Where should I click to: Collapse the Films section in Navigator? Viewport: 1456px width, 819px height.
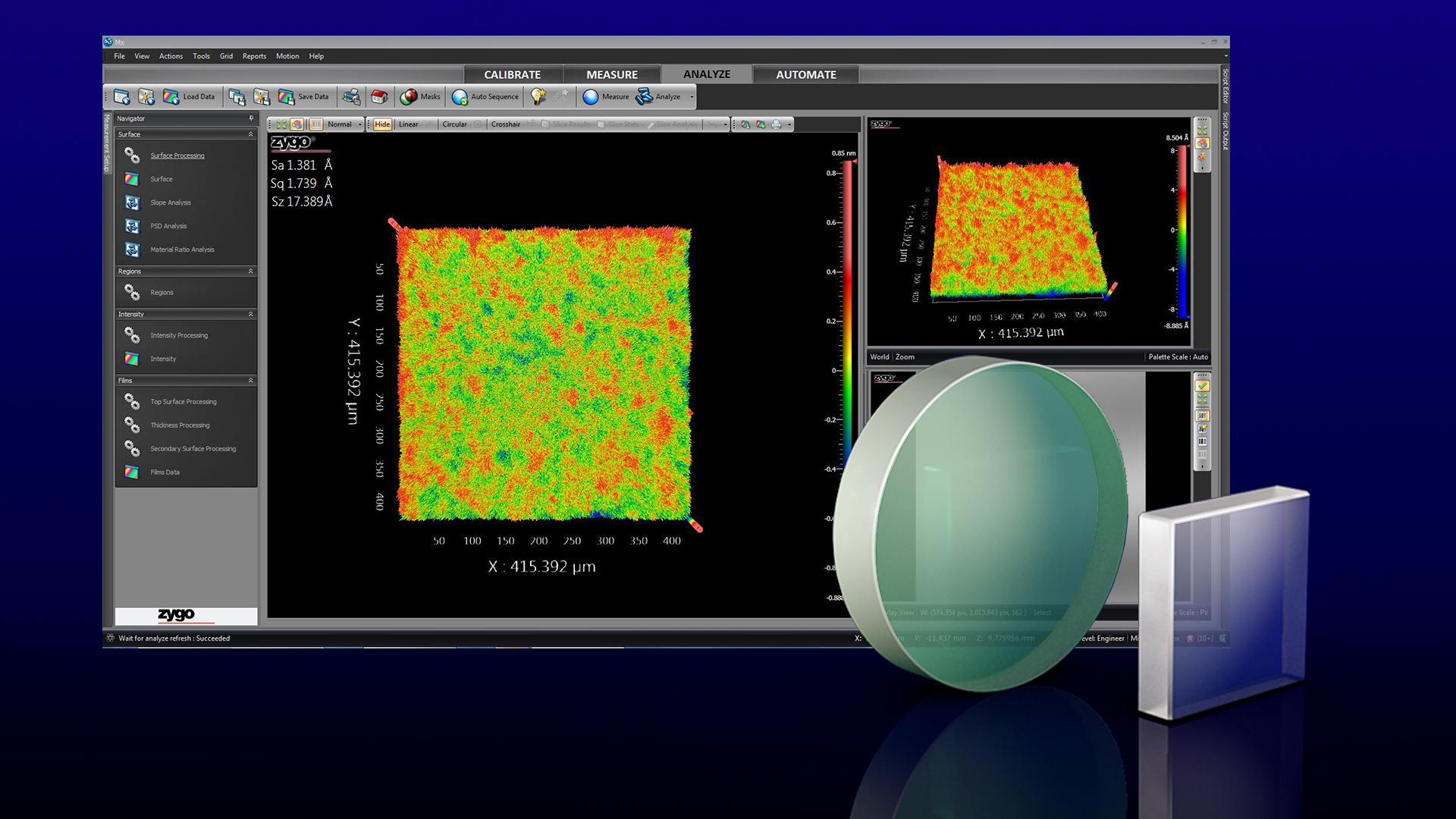tap(251, 381)
